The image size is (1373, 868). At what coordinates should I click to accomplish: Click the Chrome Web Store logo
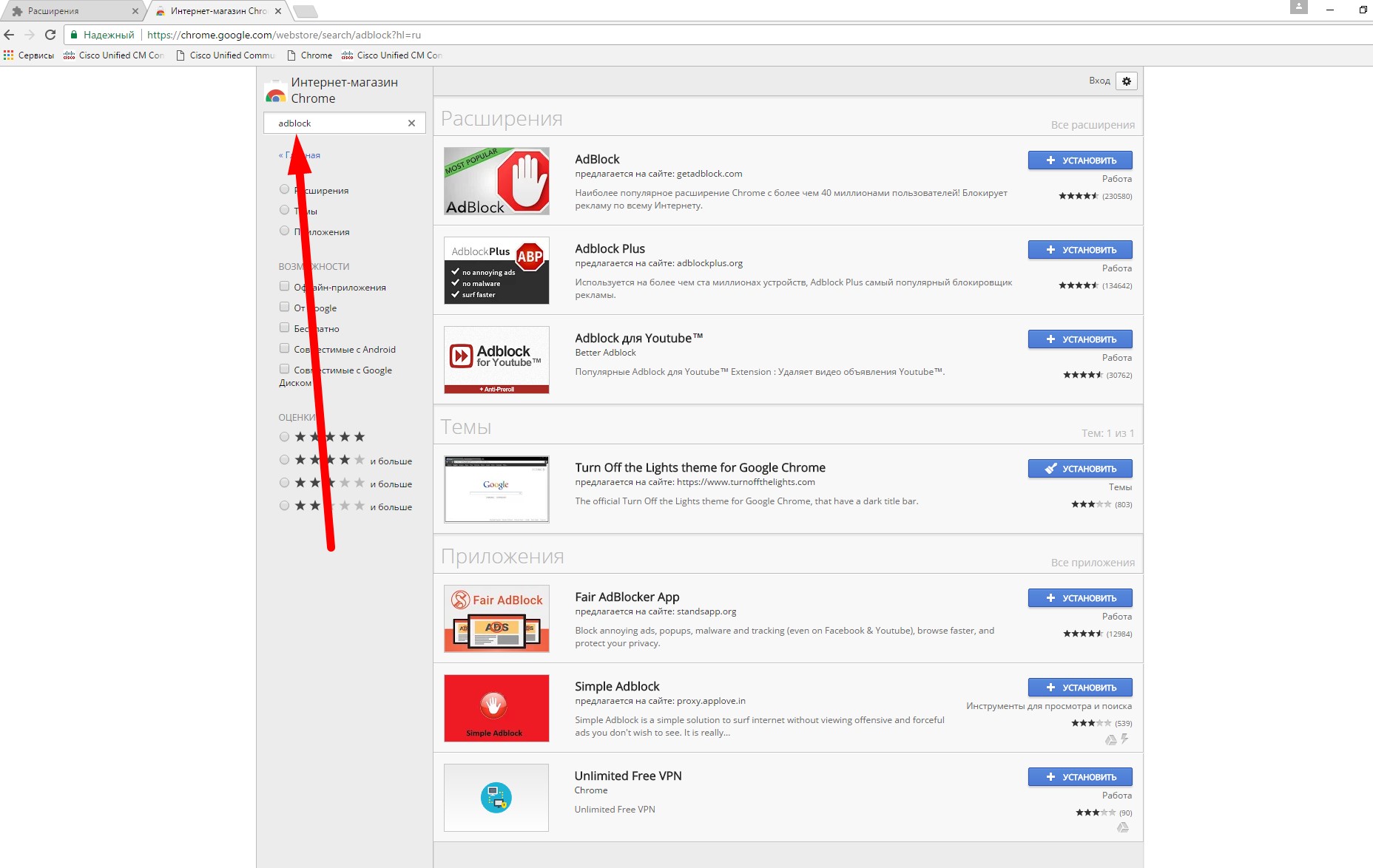pyautogui.click(x=275, y=92)
